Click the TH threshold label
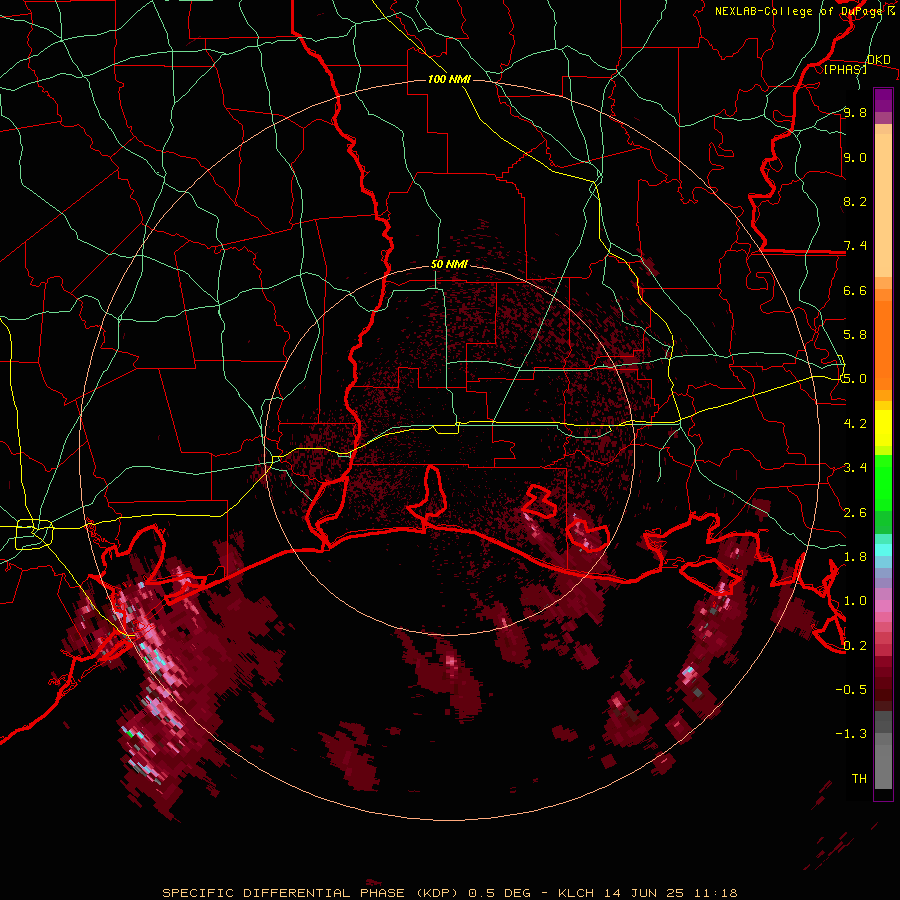Image resolution: width=900 pixels, height=900 pixels. point(859,779)
